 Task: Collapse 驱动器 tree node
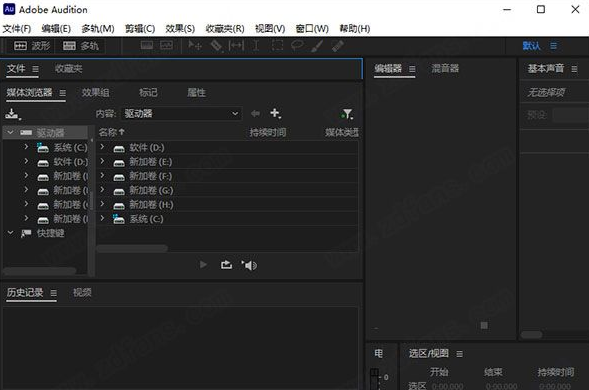pyautogui.click(x=11, y=132)
